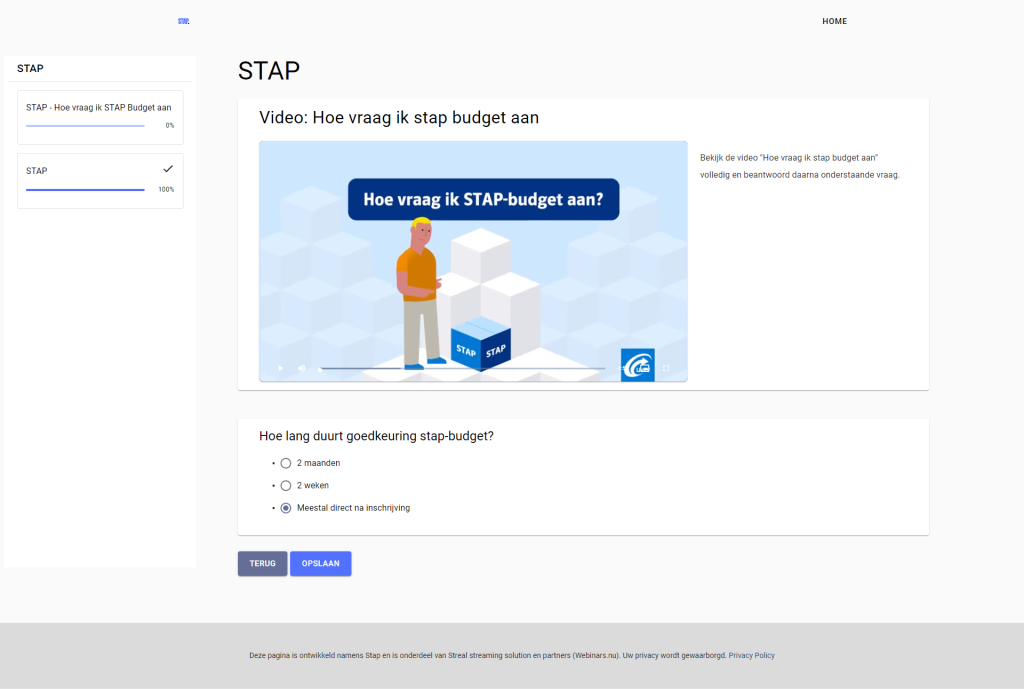Select the '2 maanden' answer
Viewport: 1024px width, 689px height.
click(x=285, y=463)
